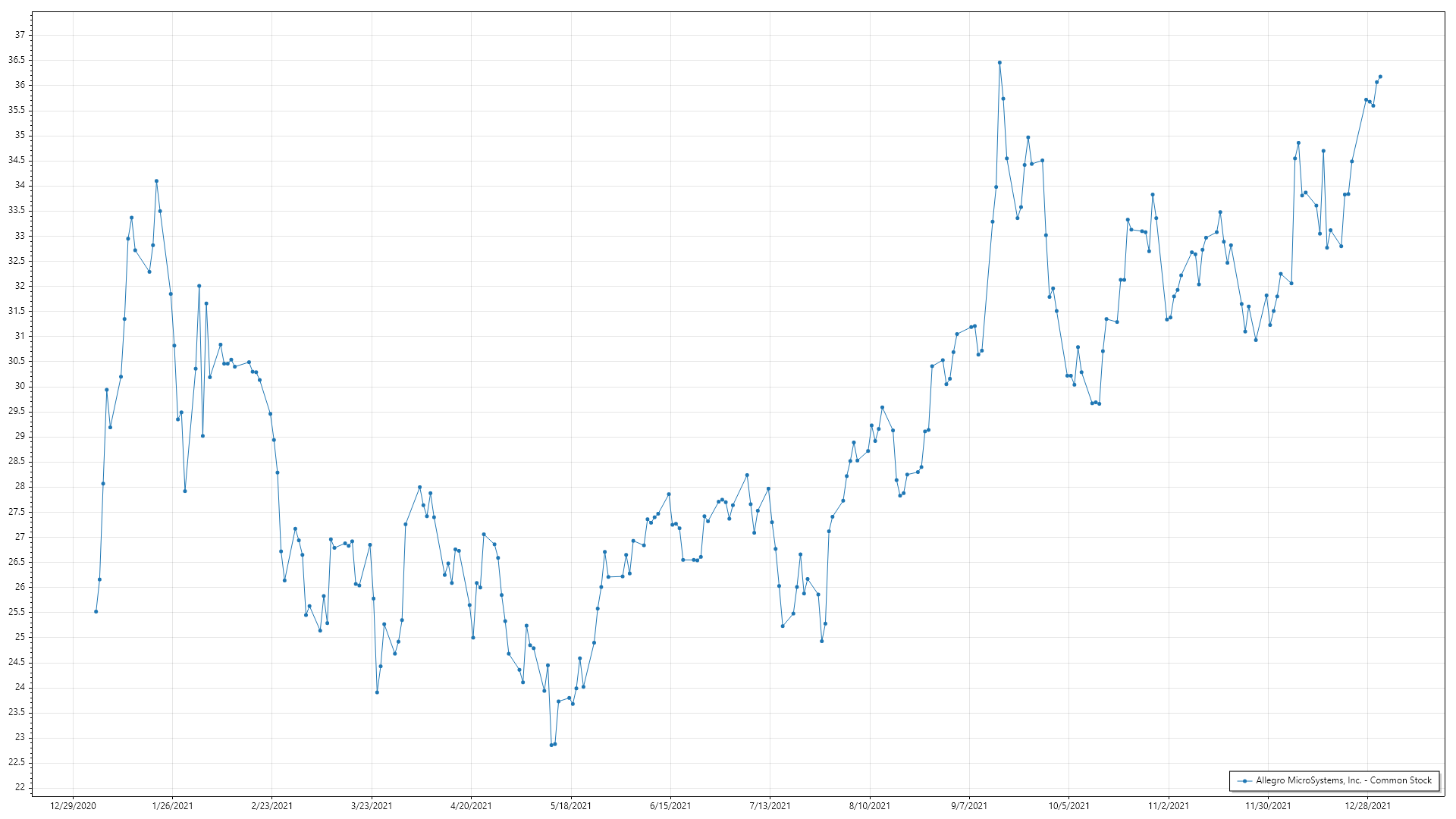The width and height of the screenshot is (1456, 819).
Task: Click the 5/18/2021 x-axis date label
Action: [x=570, y=805]
